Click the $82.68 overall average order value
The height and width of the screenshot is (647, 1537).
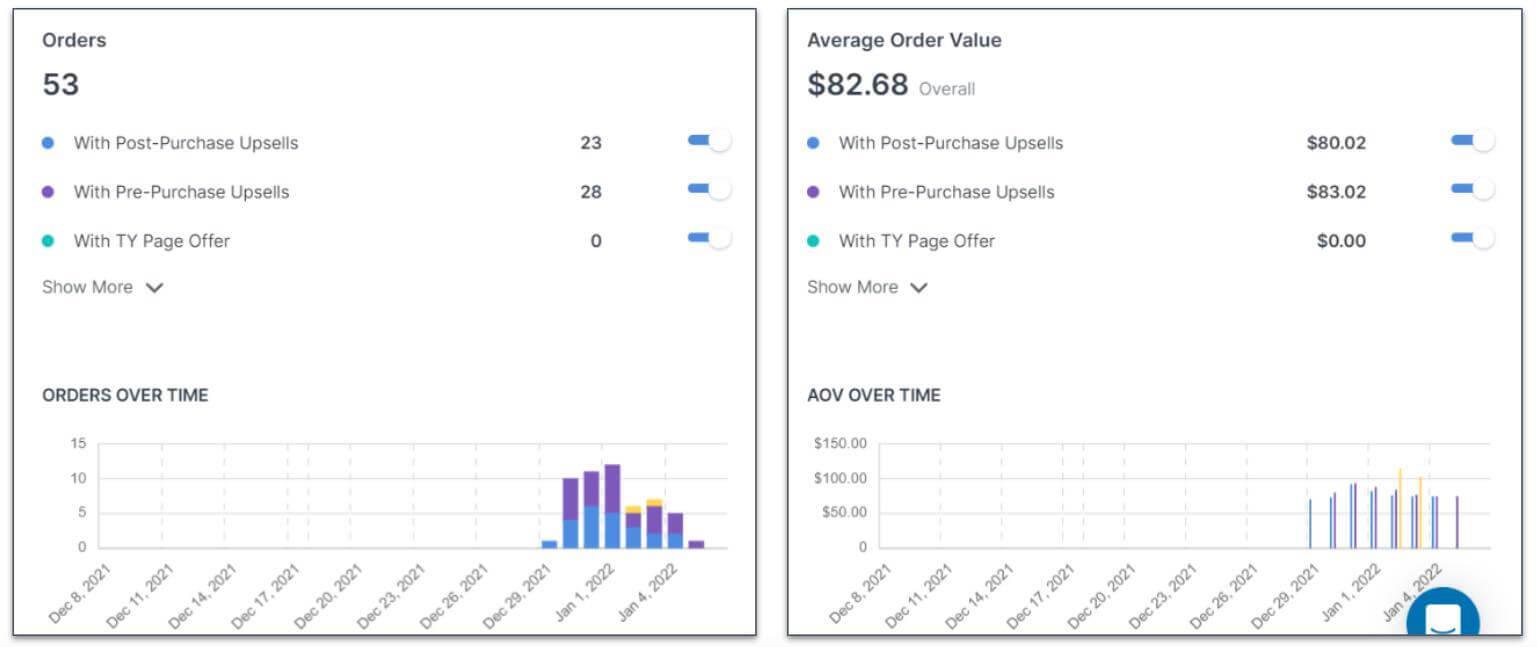(x=857, y=85)
